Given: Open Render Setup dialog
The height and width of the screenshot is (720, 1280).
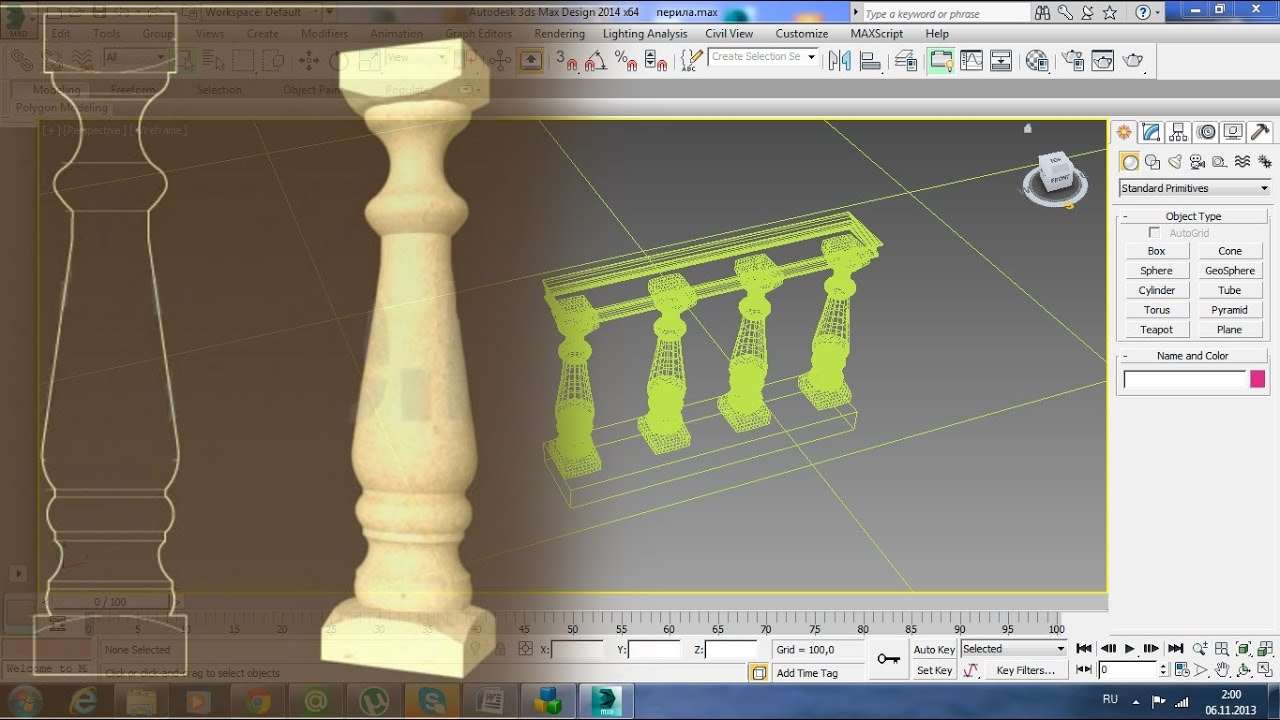Looking at the screenshot, I should (x=1072, y=61).
